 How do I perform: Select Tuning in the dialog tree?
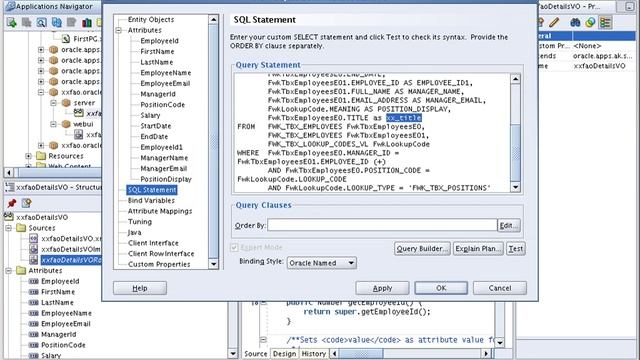[x=140, y=222]
